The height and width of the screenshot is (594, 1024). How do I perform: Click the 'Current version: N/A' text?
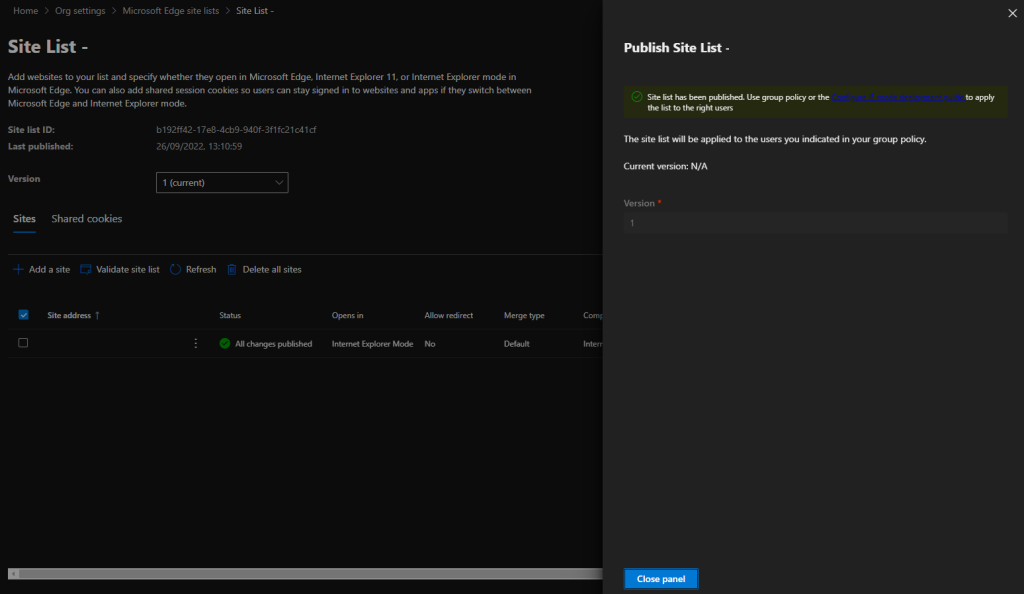665,166
